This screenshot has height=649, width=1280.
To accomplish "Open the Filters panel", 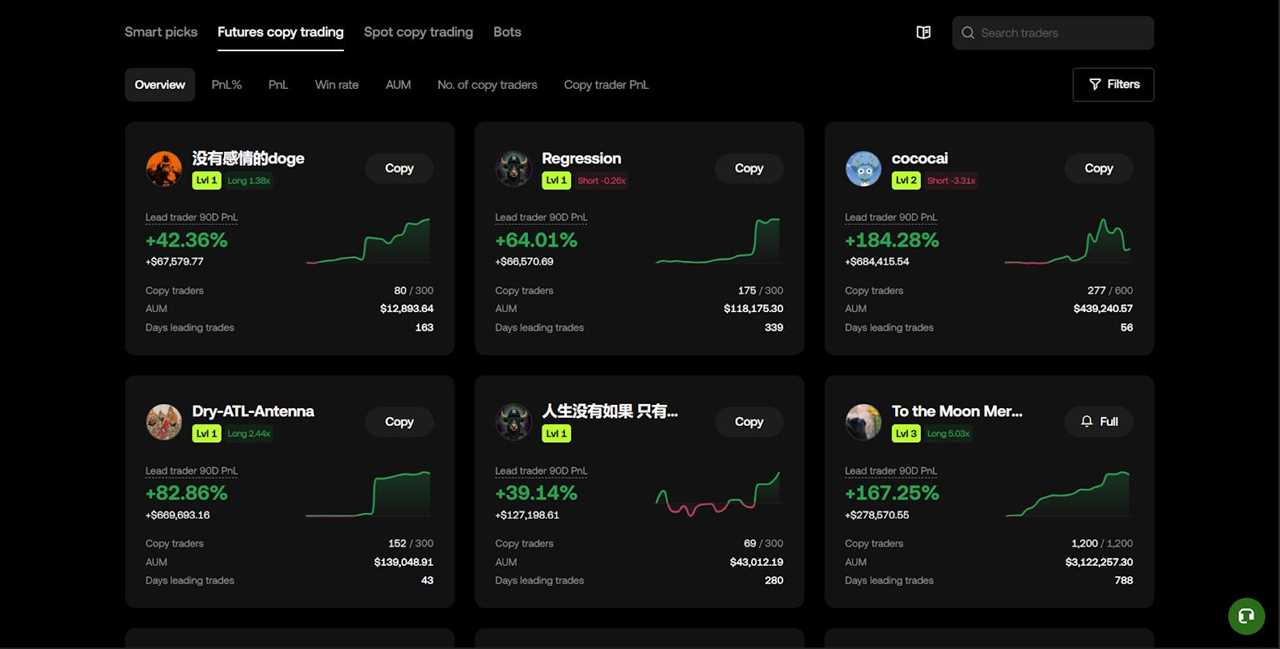I will [x=1113, y=84].
